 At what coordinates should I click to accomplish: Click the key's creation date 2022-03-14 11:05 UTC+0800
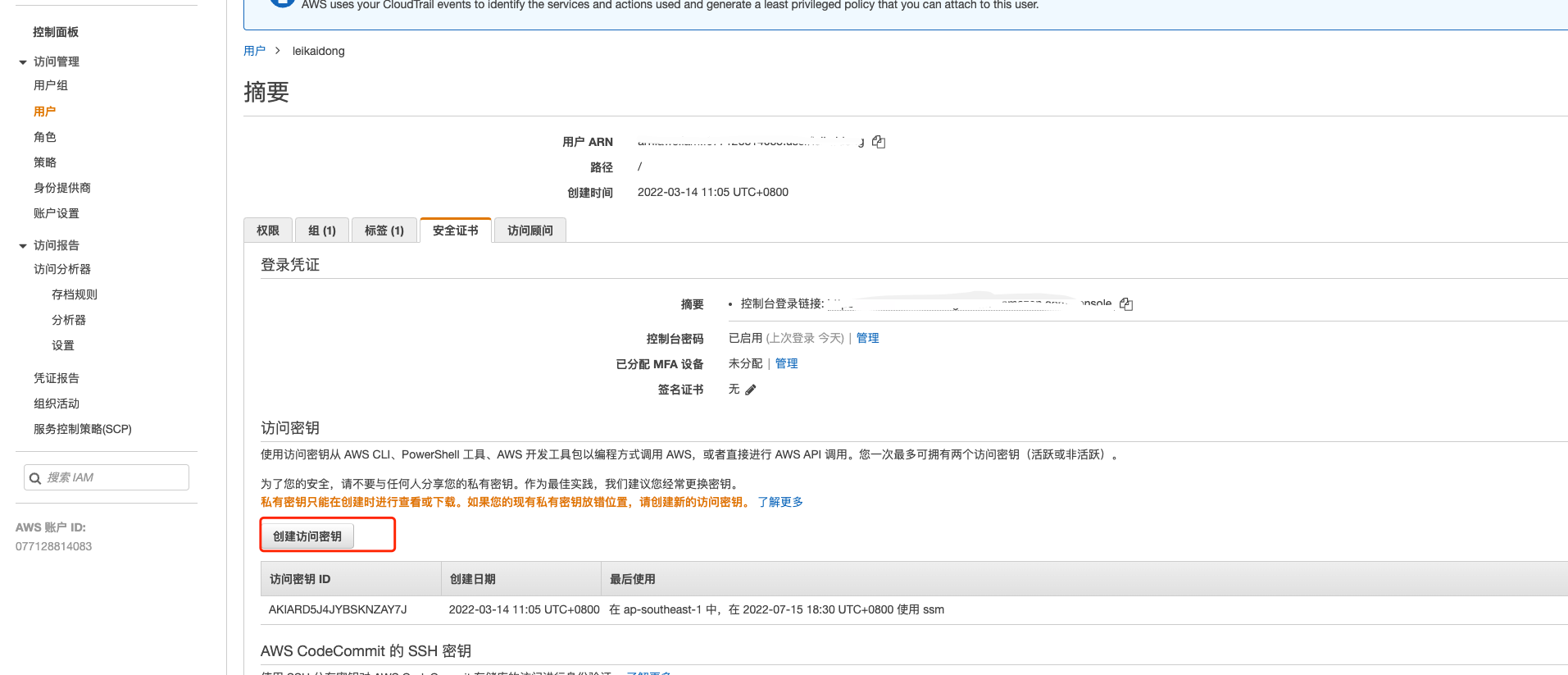[x=525, y=609]
